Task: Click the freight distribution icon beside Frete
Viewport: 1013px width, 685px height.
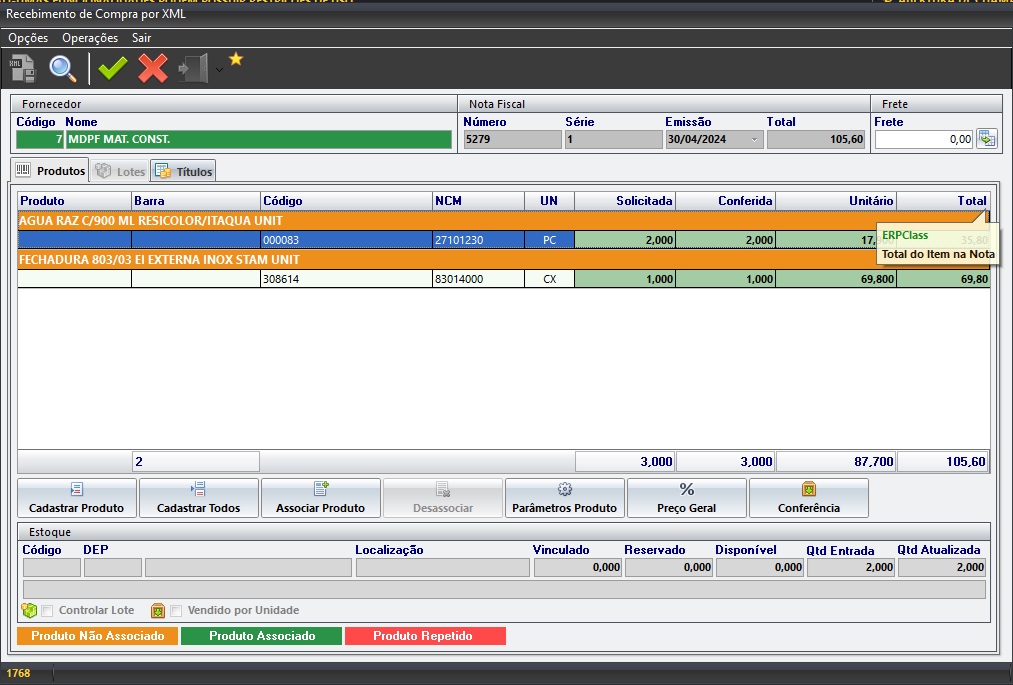Action: coord(987,139)
